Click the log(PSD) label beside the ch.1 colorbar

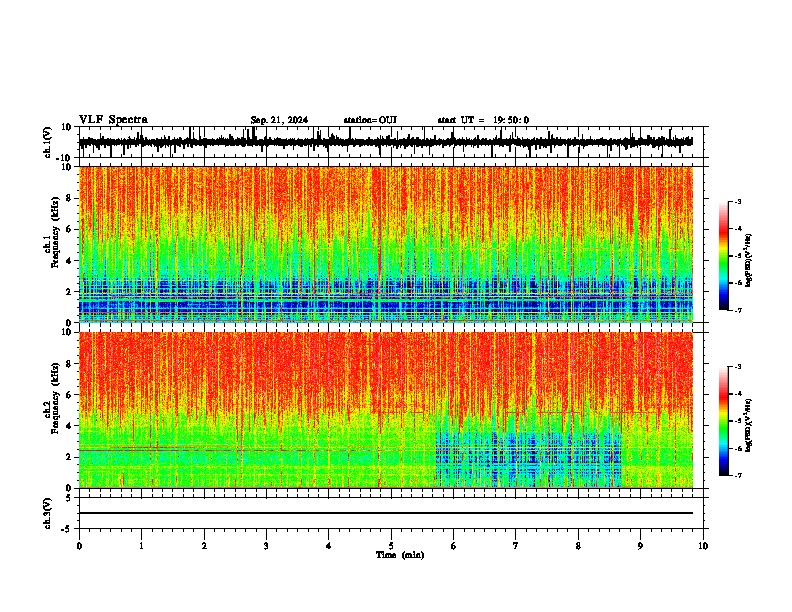[x=750, y=261]
